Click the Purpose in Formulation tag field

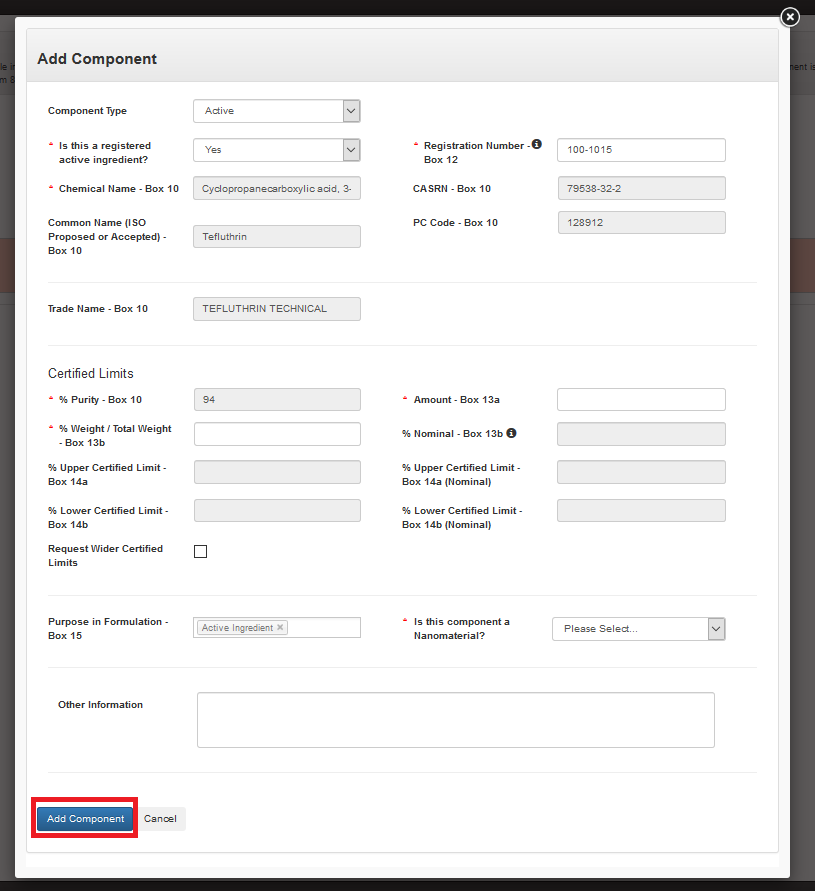click(323, 628)
